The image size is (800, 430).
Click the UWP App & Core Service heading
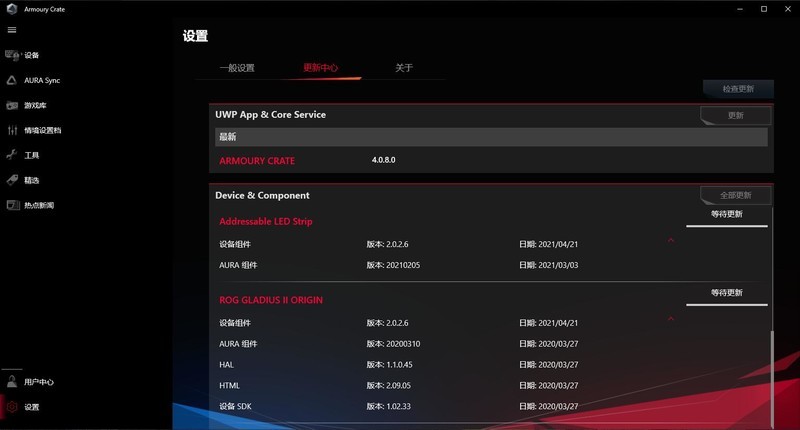270,115
